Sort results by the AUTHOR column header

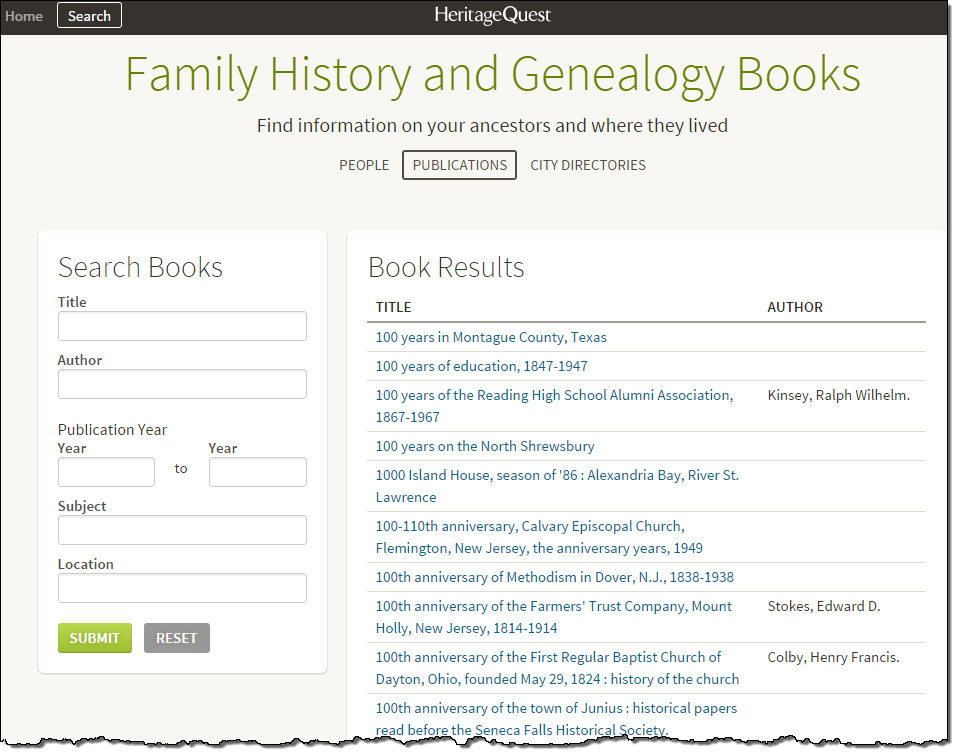coord(794,307)
